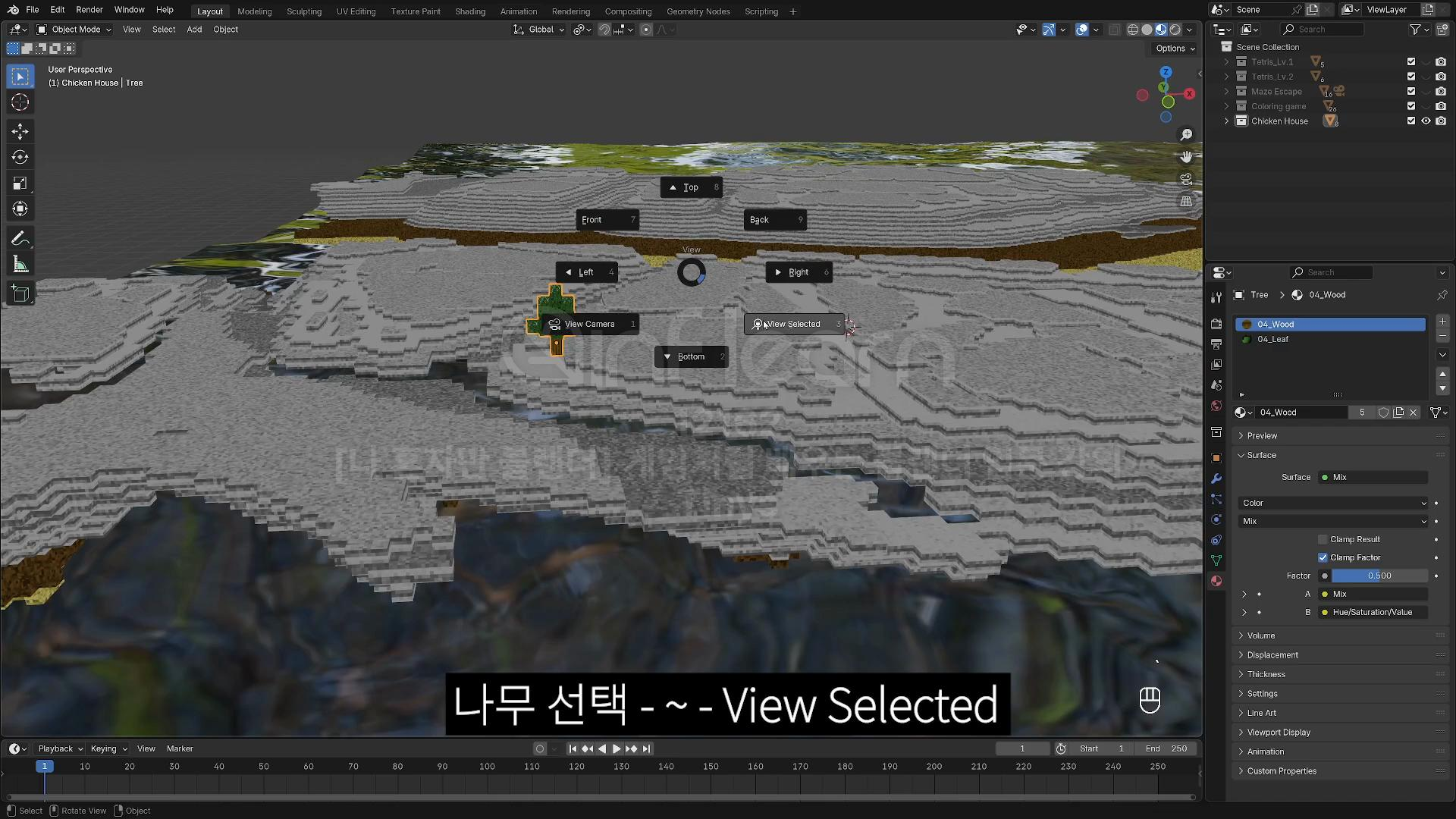1456x819 pixels.
Task: Open Global transform orientation dropdown
Action: 539,30
